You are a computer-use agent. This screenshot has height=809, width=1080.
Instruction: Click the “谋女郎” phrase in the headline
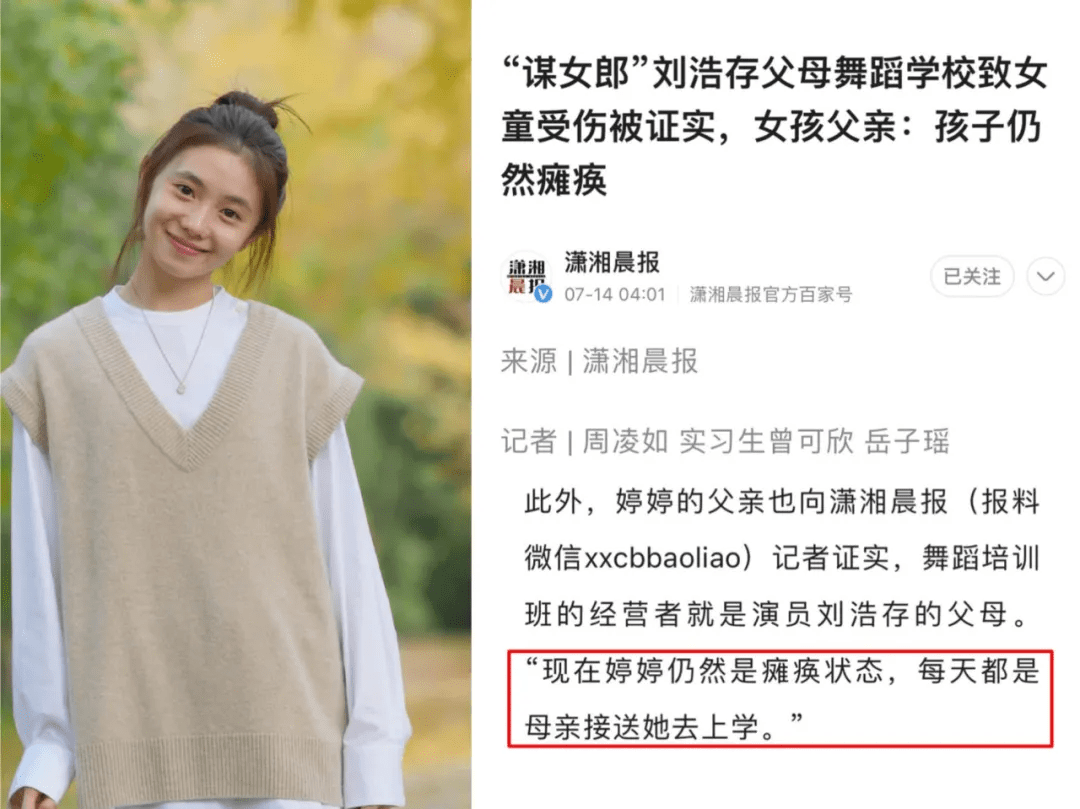[x=577, y=73]
